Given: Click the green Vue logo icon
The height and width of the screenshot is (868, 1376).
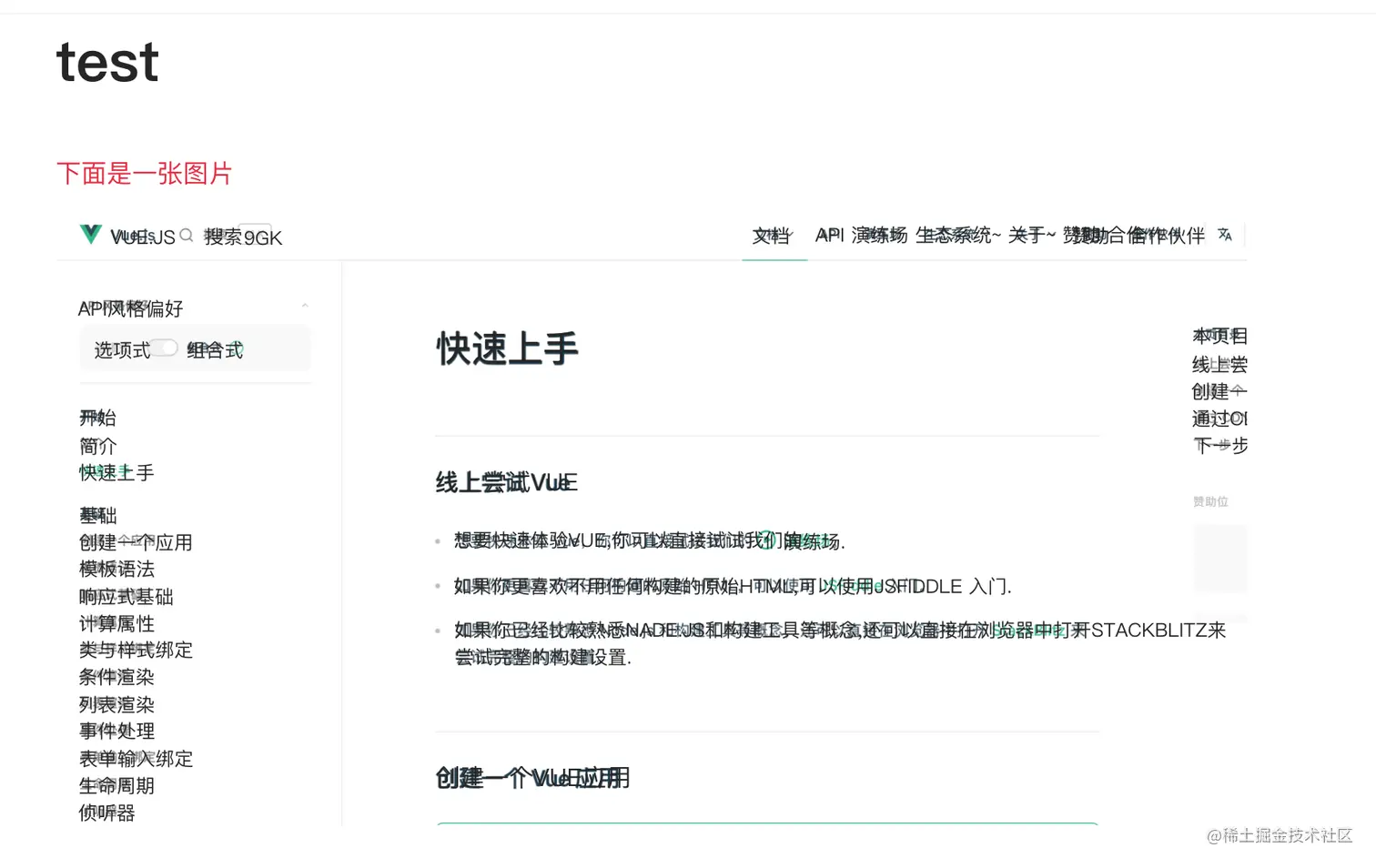Looking at the screenshot, I should click(91, 235).
